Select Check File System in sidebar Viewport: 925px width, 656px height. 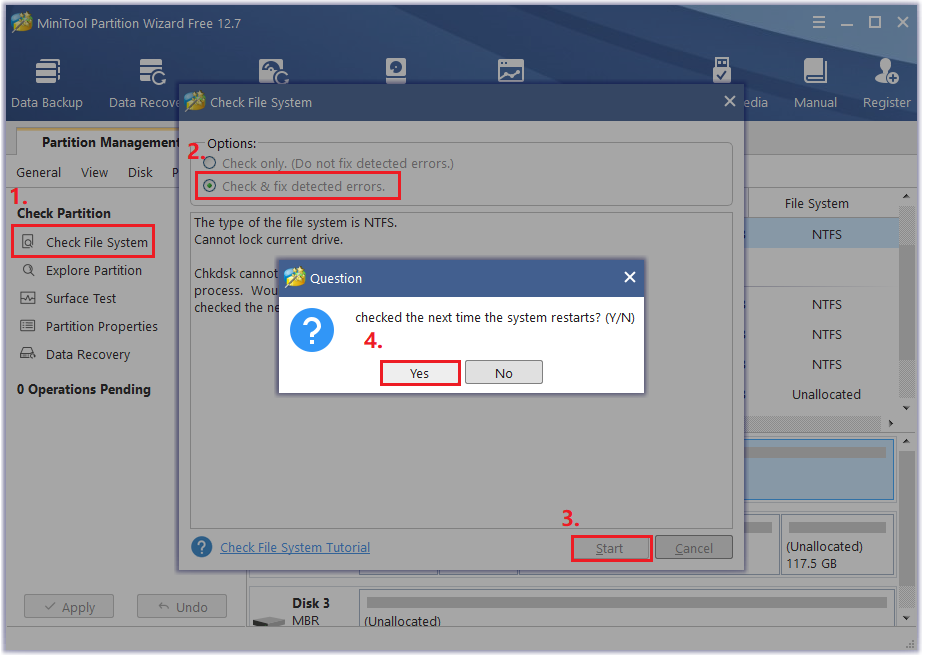pos(83,242)
